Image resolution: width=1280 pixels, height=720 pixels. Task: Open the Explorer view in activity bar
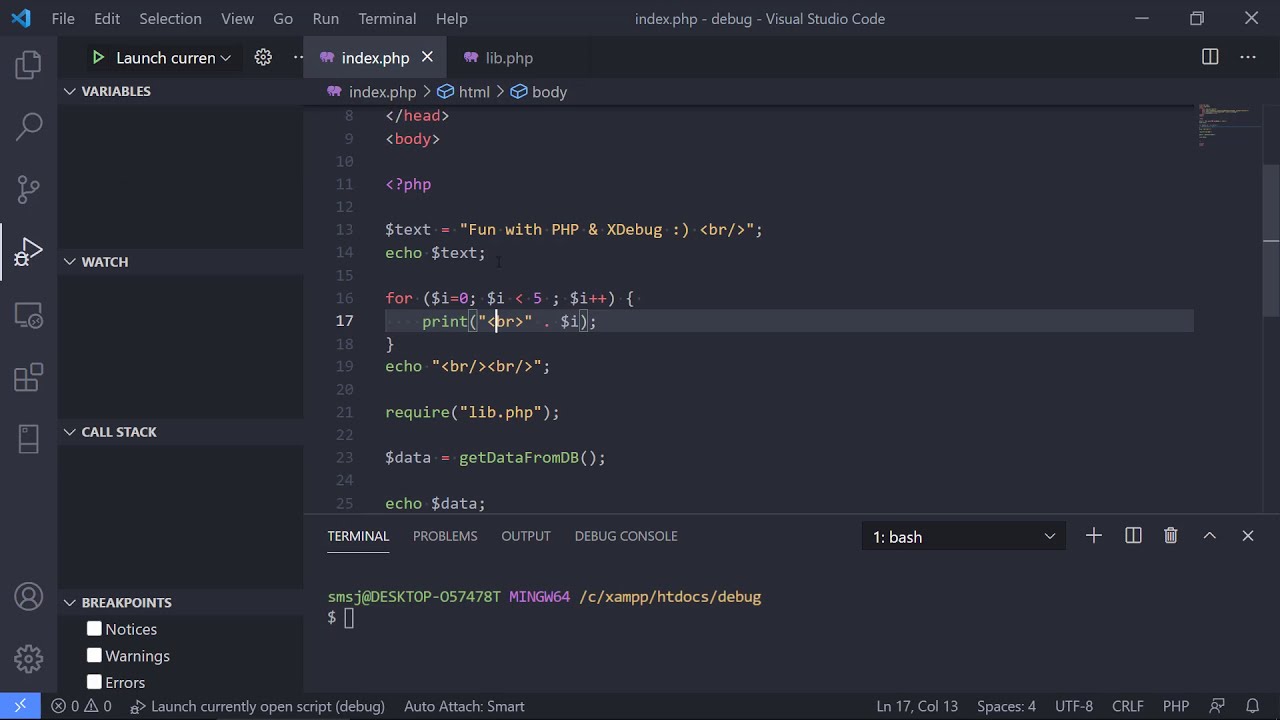tap(29, 66)
